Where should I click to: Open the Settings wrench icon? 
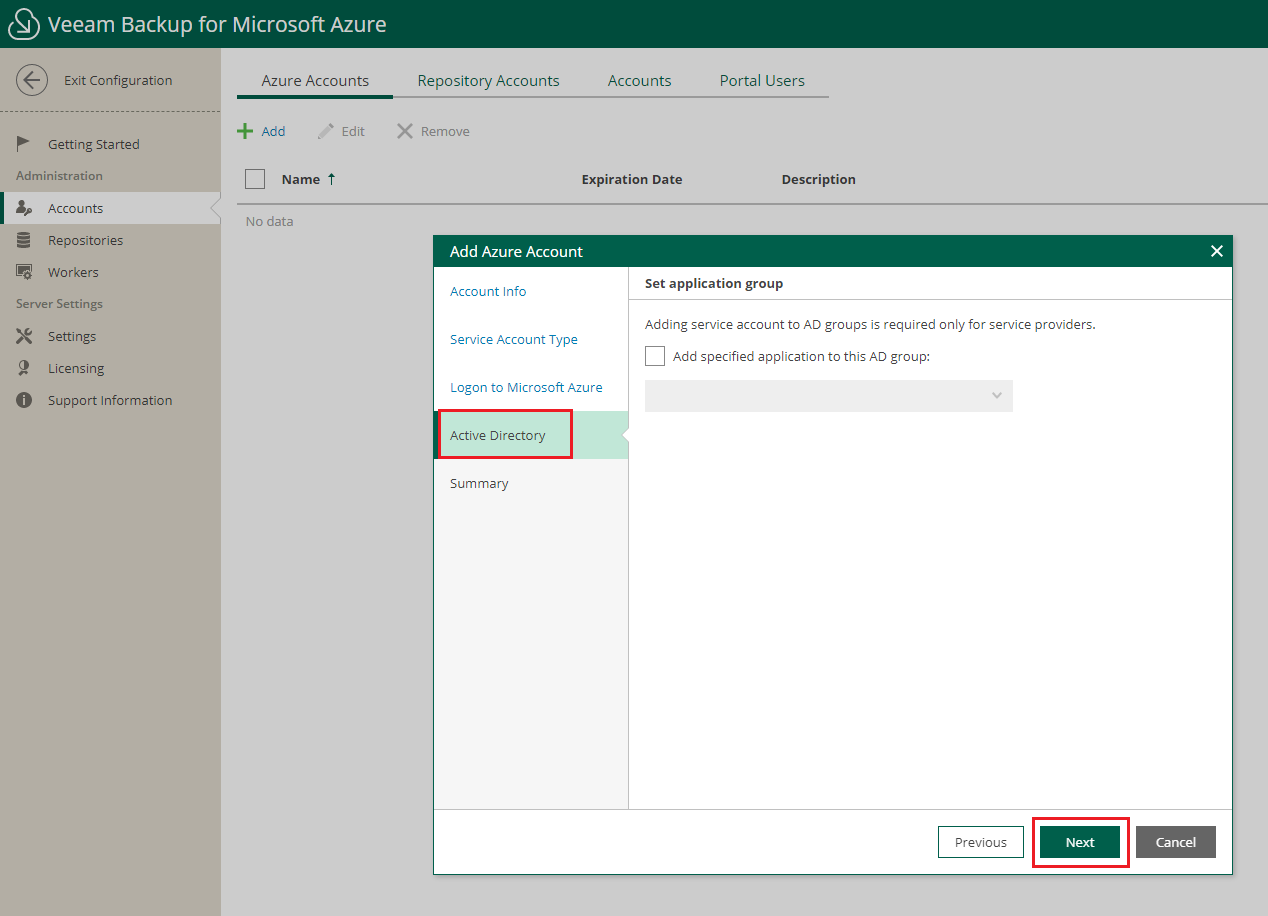pyautogui.click(x=24, y=336)
